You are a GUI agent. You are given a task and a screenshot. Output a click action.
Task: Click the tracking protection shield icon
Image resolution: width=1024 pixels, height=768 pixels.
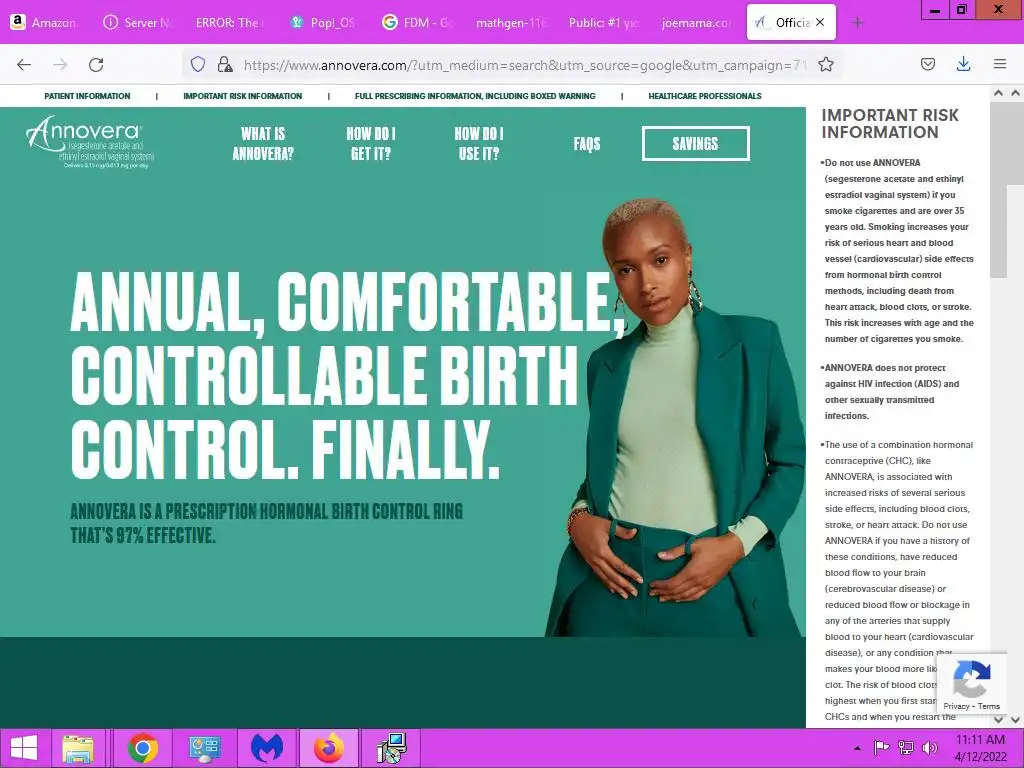(198, 64)
